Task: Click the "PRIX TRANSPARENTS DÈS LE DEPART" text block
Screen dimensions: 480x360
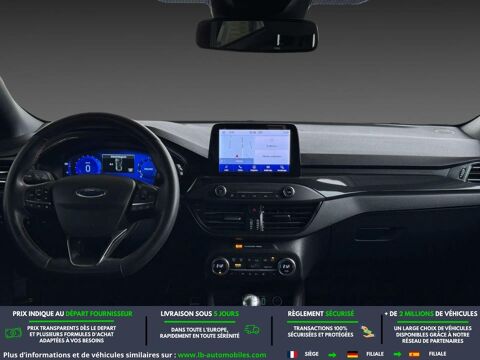Action: [71, 334]
